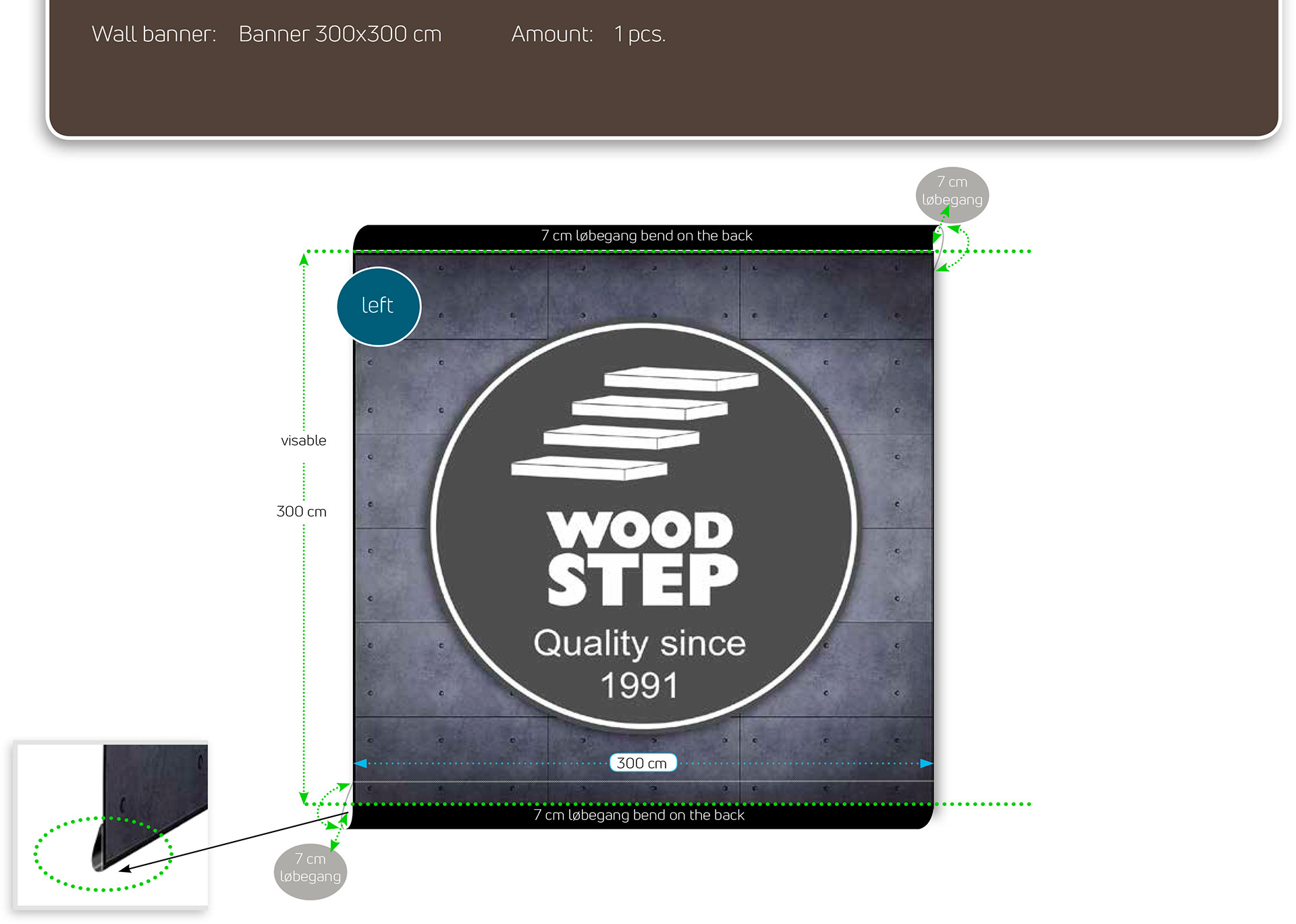Click the blue 'left' circle badge
Viewport: 1296px width, 924px height.
coord(378,306)
